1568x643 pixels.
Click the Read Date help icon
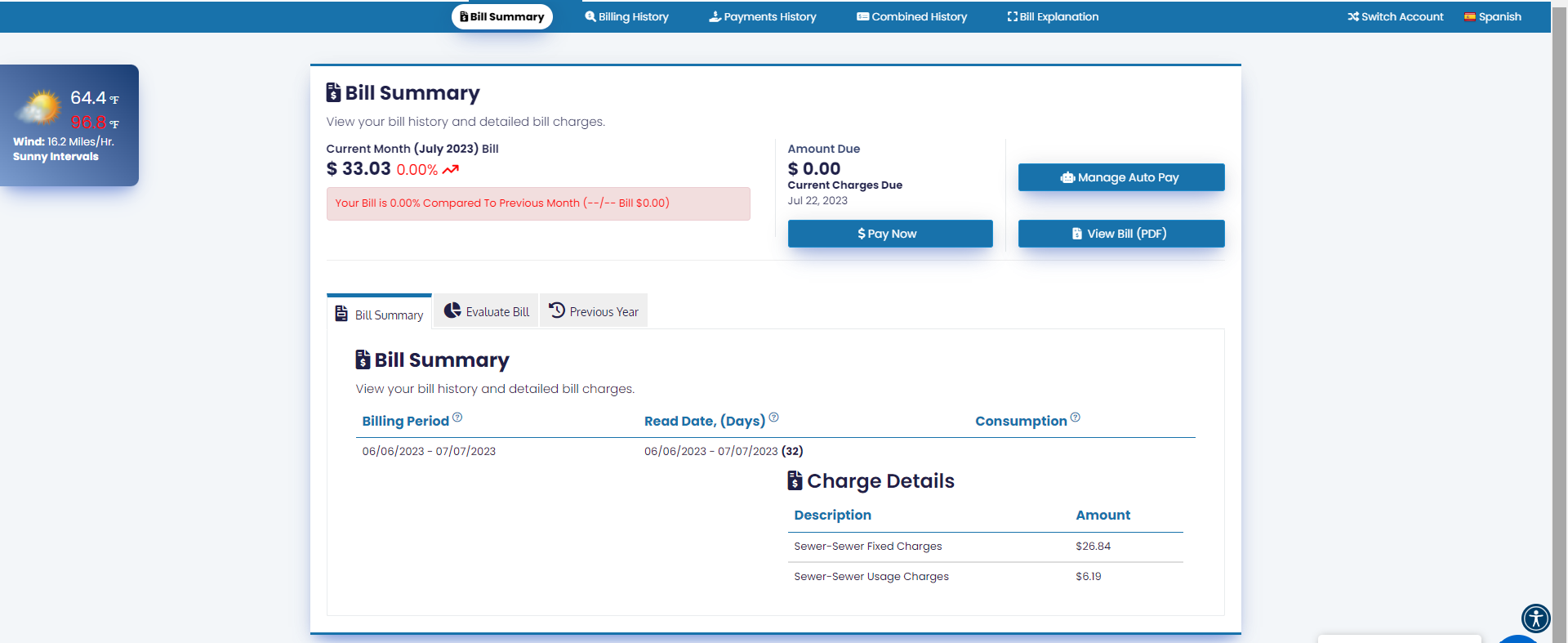[773, 418]
